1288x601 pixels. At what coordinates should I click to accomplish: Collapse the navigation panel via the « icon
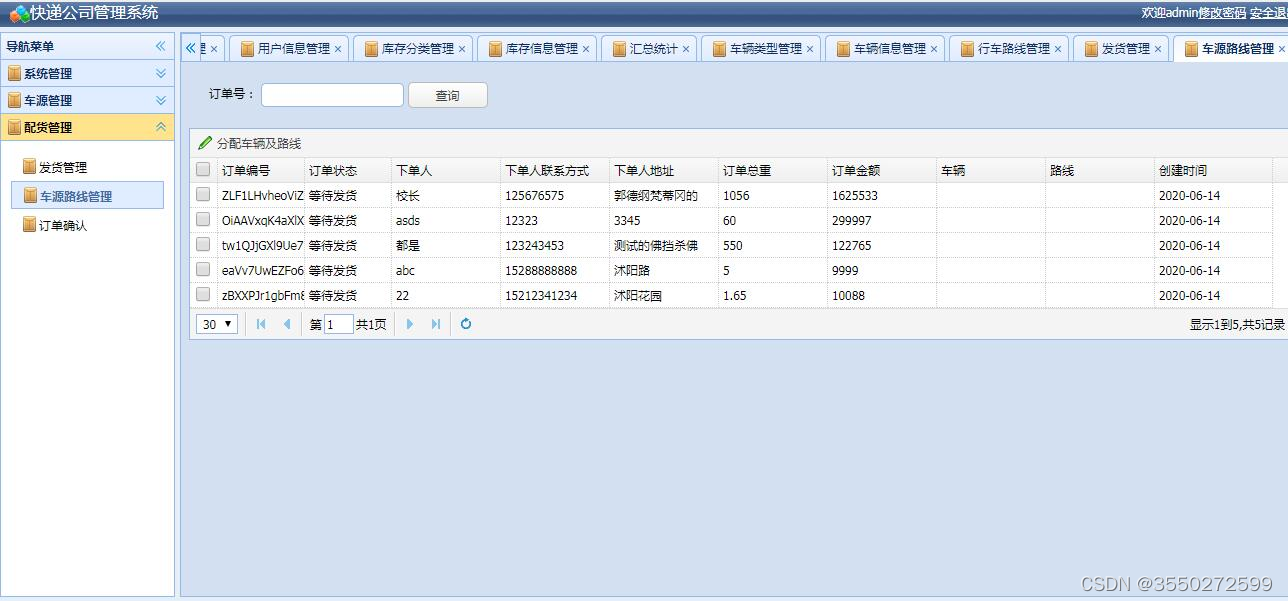pyautogui.click(x=160, y=45)
